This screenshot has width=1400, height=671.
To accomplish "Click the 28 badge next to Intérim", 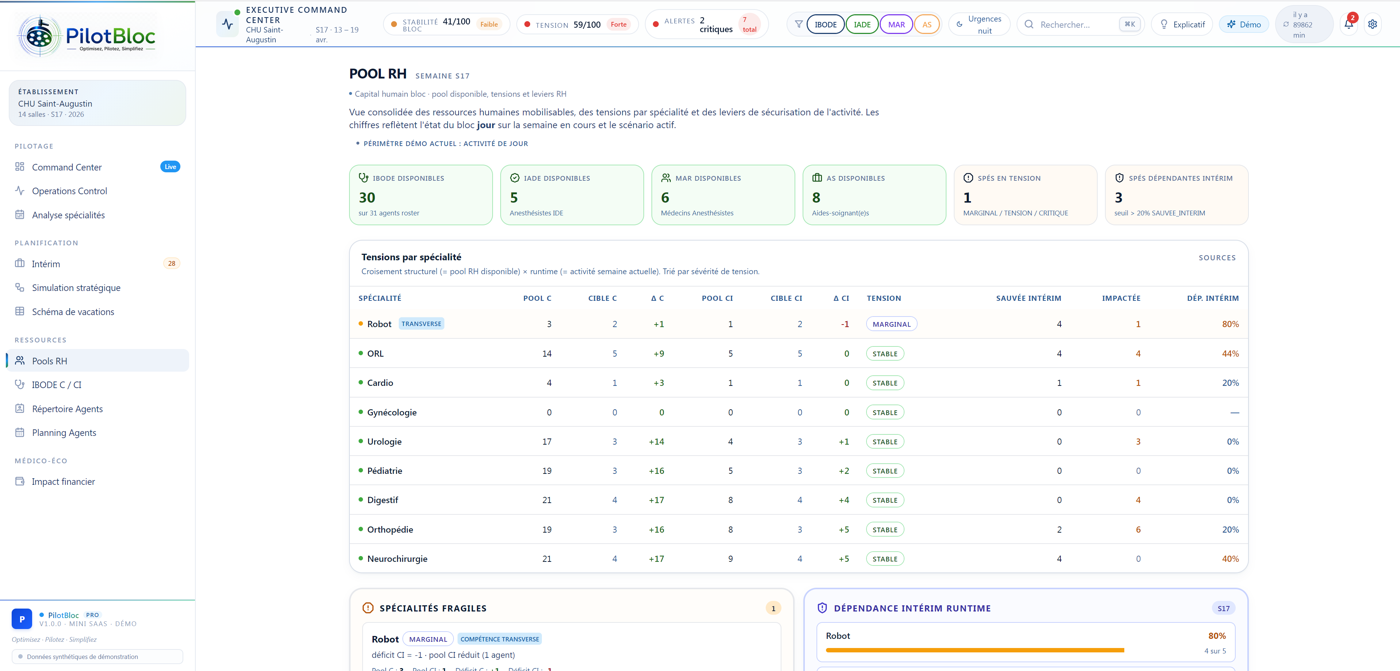I will [x=171, y=264].
